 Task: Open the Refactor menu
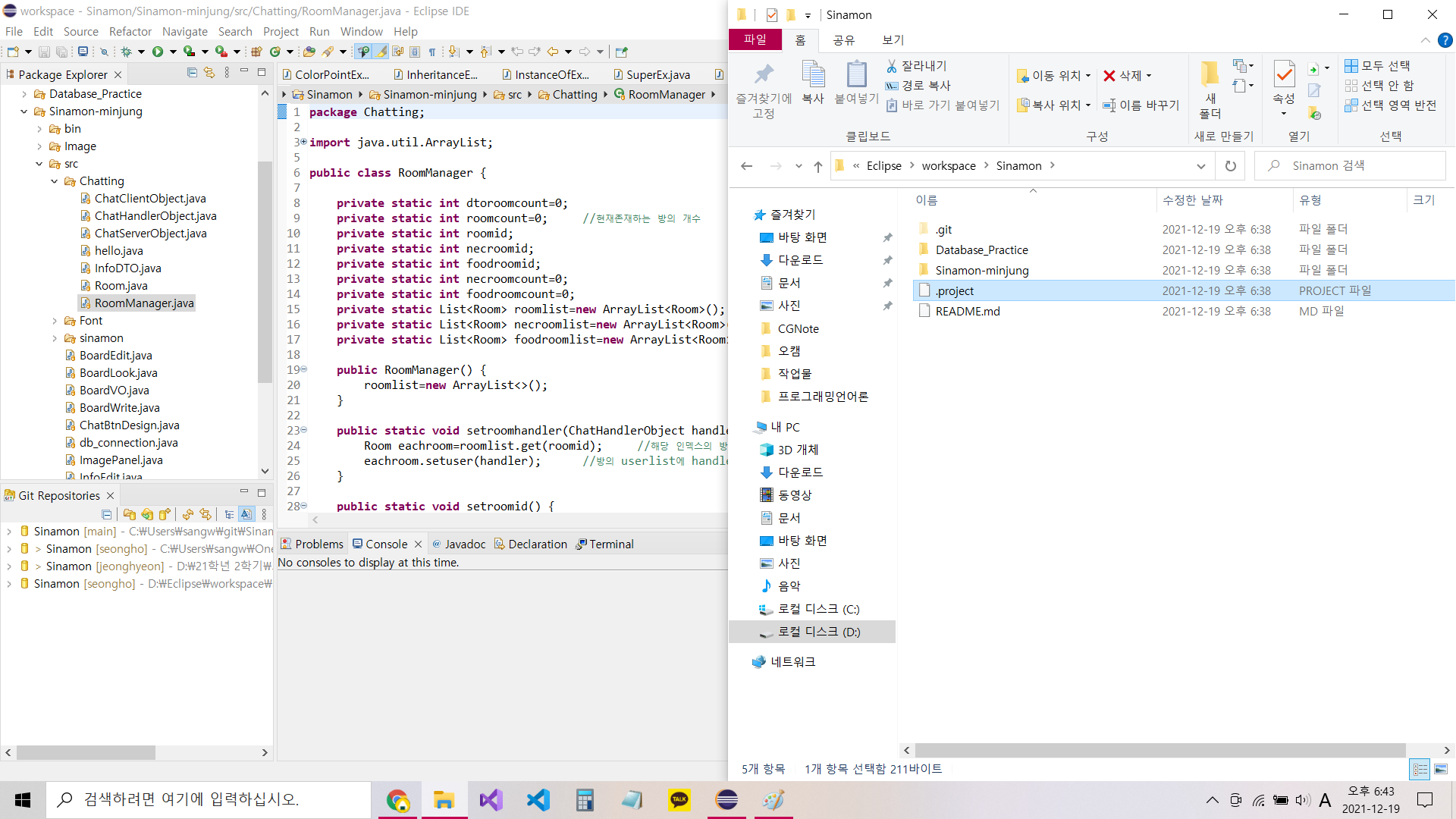click(130, 31)
